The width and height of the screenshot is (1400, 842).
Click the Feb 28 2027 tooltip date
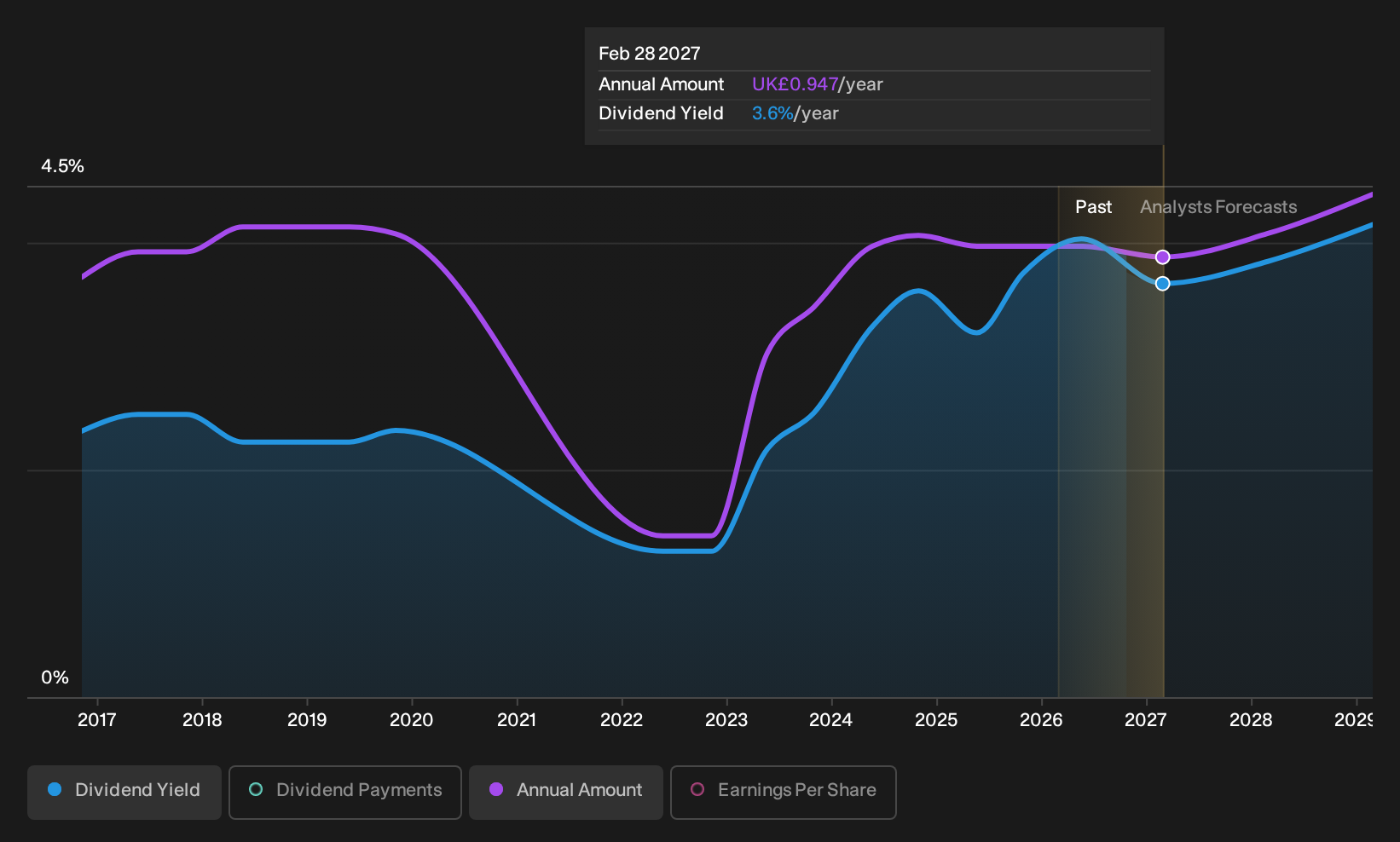pos(650,54)
